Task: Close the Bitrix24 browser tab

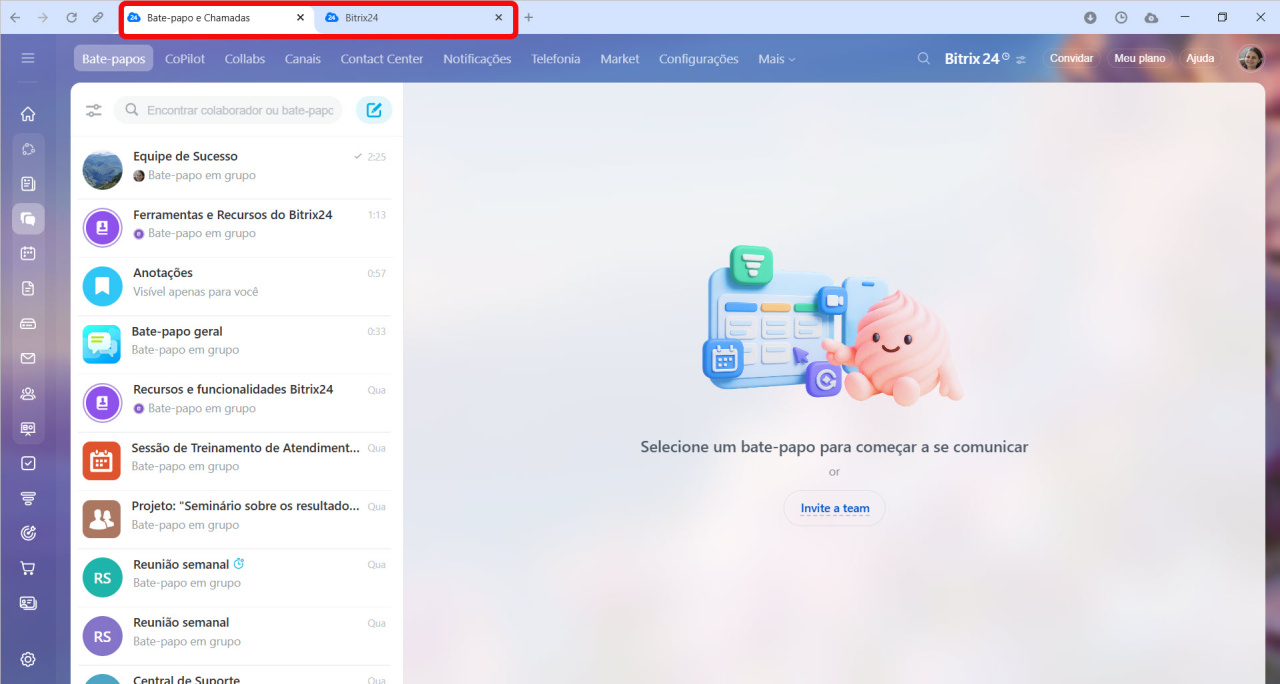Action: [499, 18]
